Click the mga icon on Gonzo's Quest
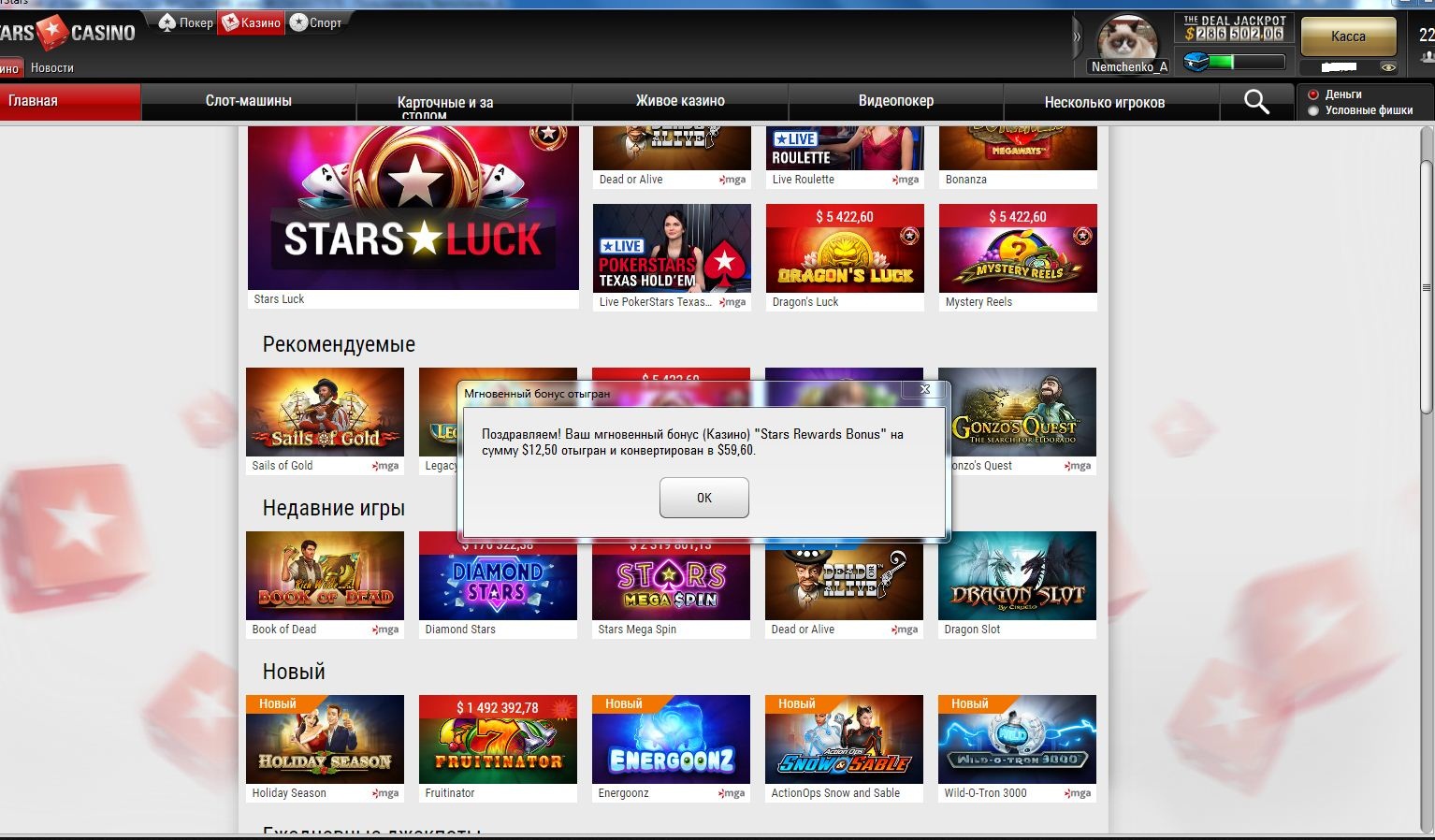 1078,466
